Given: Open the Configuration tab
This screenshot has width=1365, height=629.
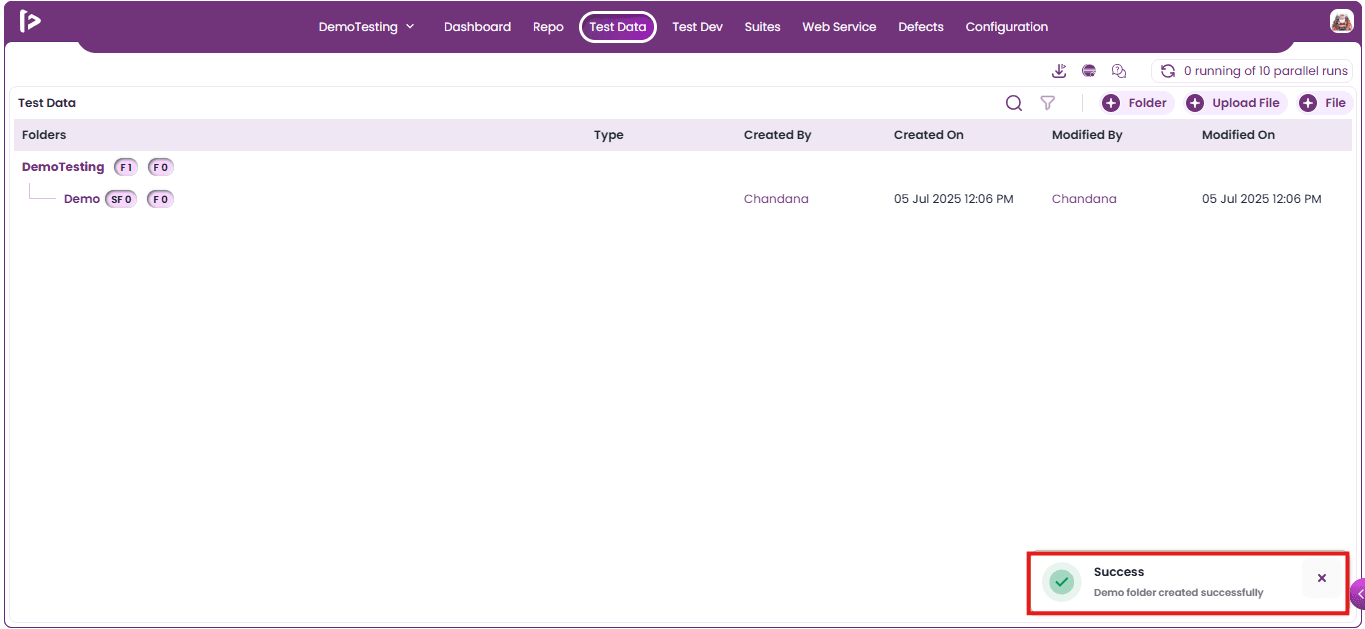Looking at the screenshot, I should pyautogui.click(x=1007, y=27).
